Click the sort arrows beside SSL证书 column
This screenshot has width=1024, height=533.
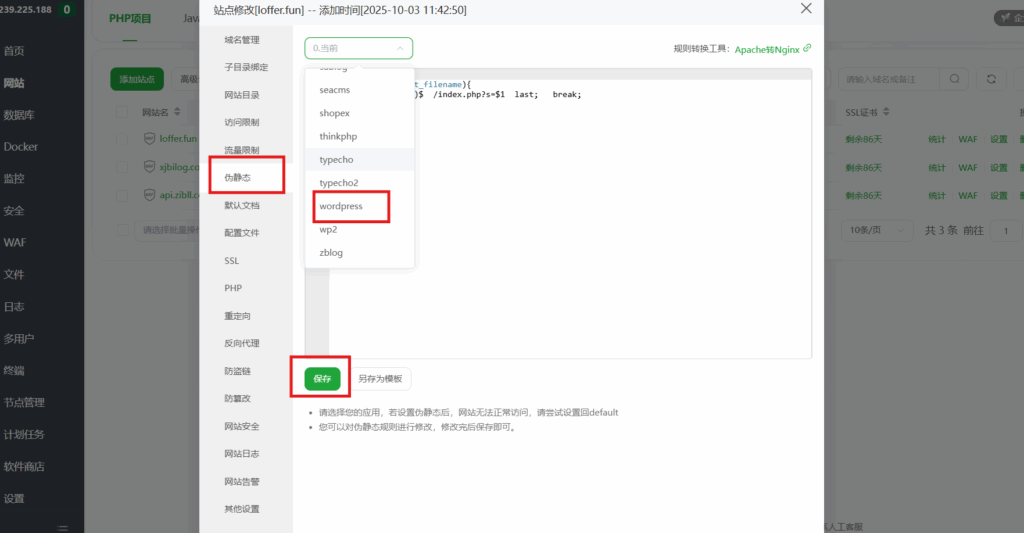point(887,112)
